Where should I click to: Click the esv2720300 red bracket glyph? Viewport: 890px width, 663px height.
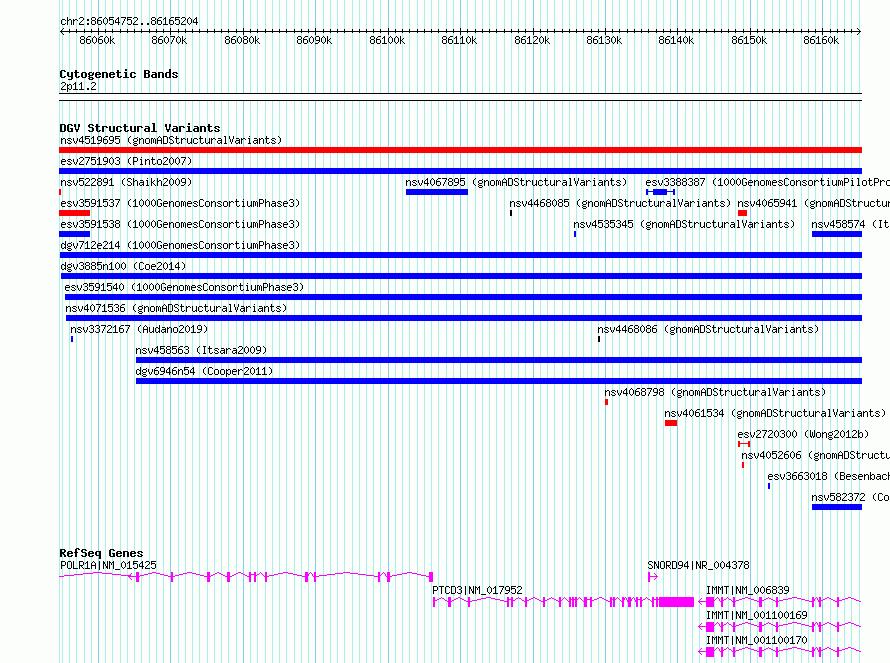click(x=744, y=444)
